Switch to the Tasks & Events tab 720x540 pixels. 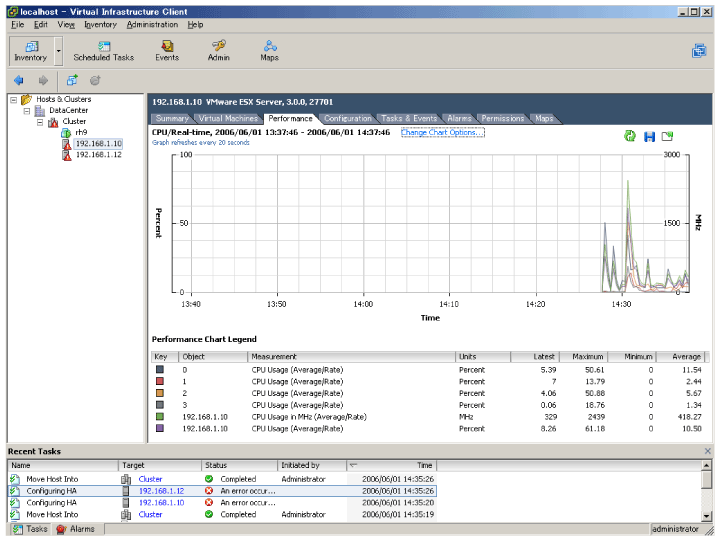[x=409, y=118]
